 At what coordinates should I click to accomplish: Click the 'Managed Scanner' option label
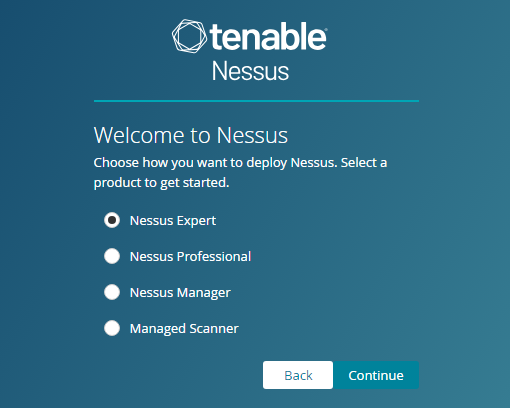pyautogui.click(x=184, y=329)
